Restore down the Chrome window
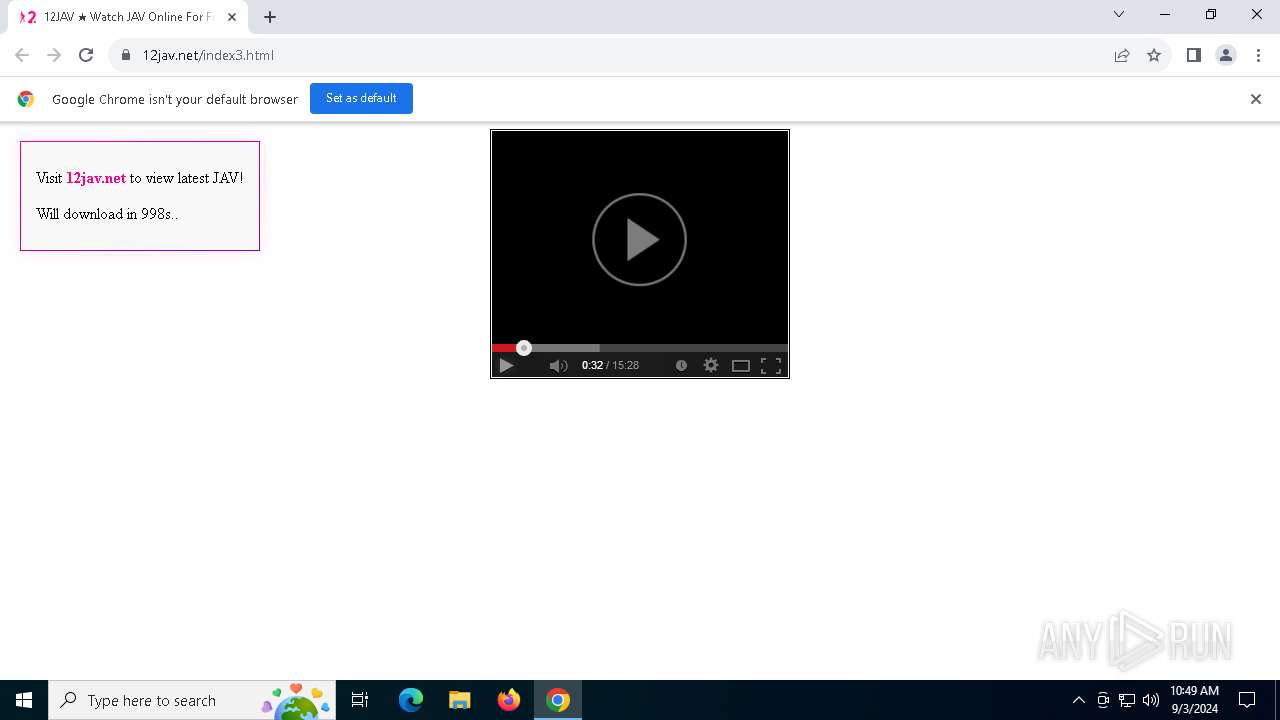Viewport: 1280px width, 720px height. 1211,14
